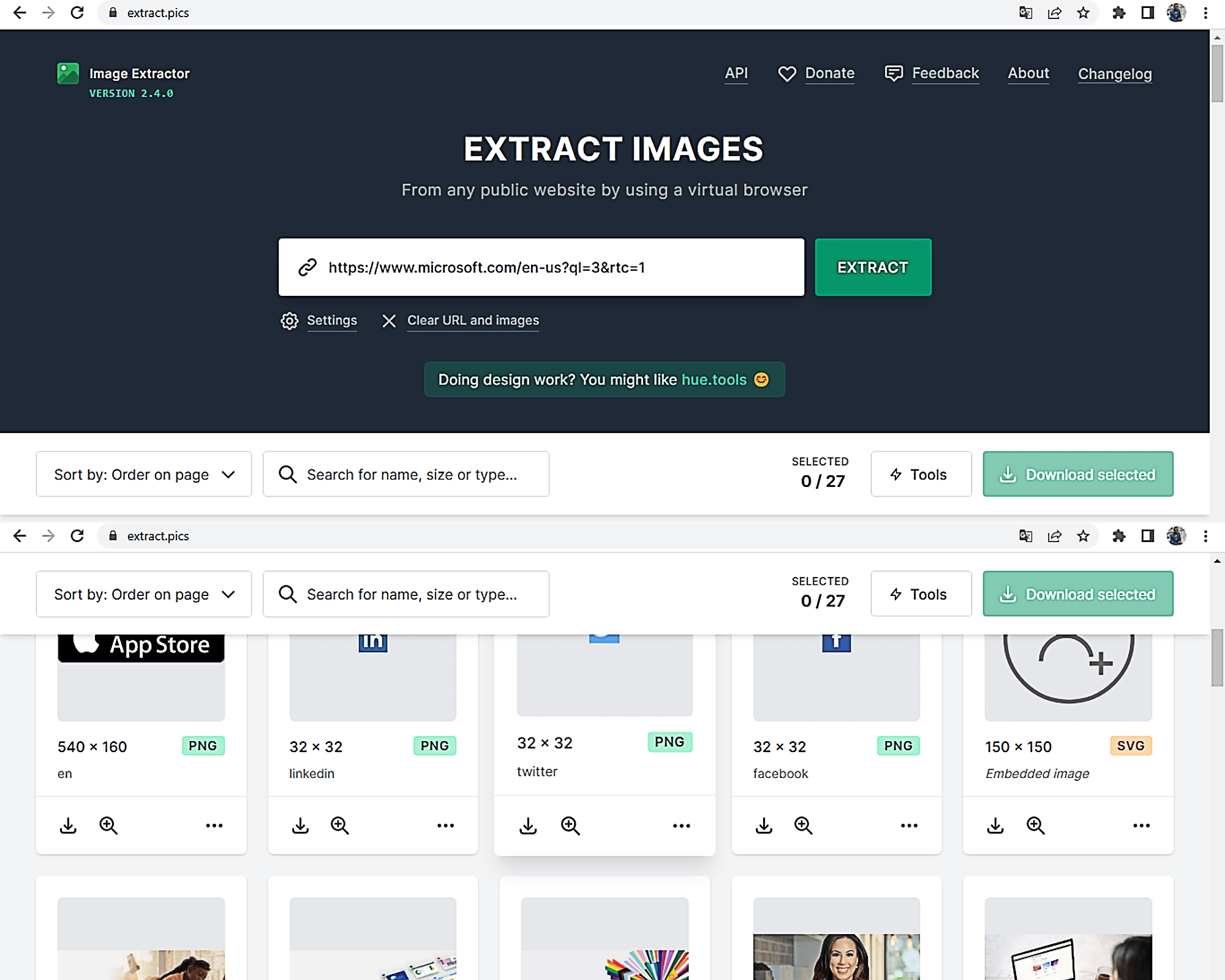Click the lower Download selected button

pos(1078,594)
